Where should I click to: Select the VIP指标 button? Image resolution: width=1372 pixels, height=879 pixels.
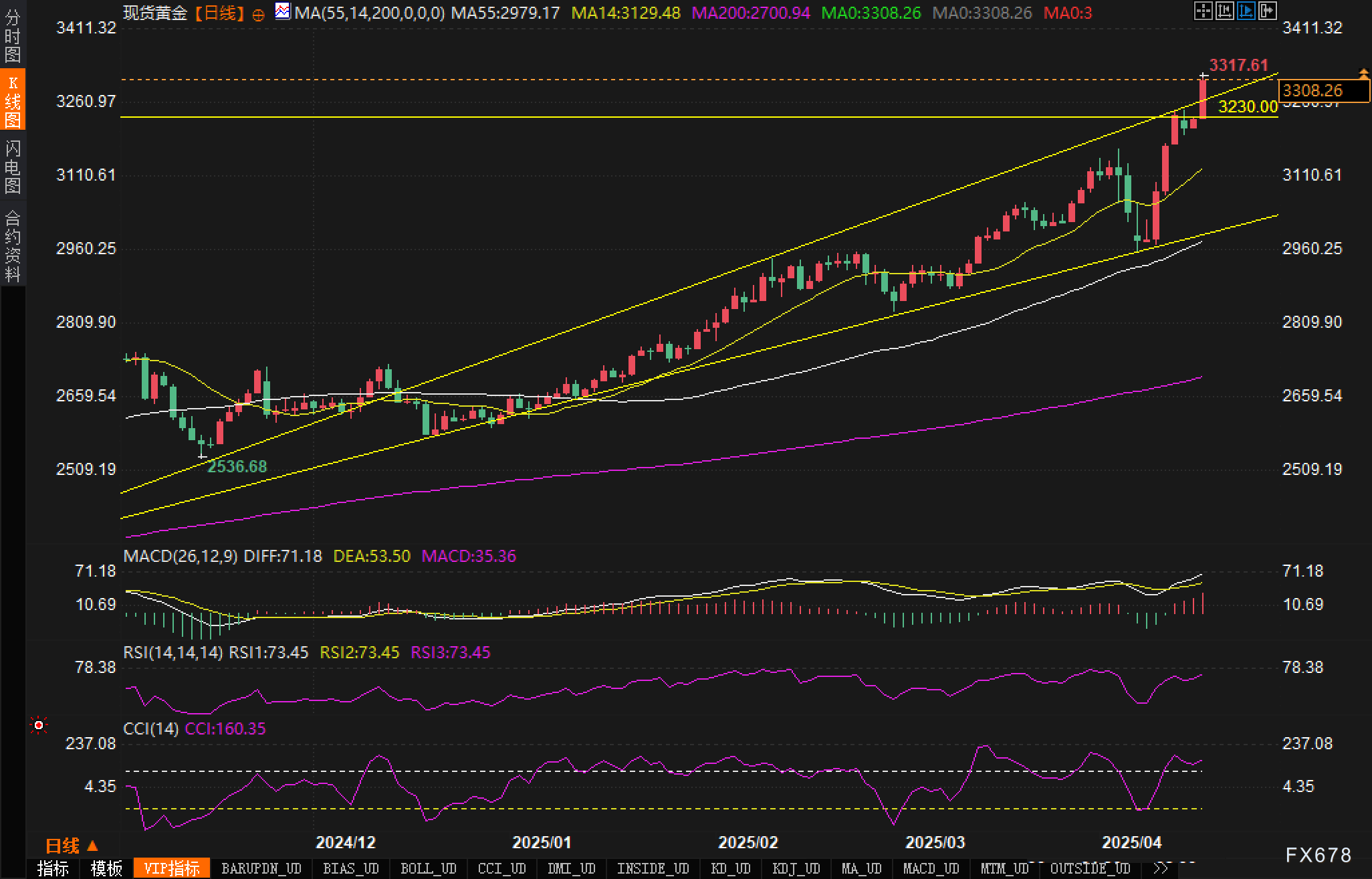point(172,868)
